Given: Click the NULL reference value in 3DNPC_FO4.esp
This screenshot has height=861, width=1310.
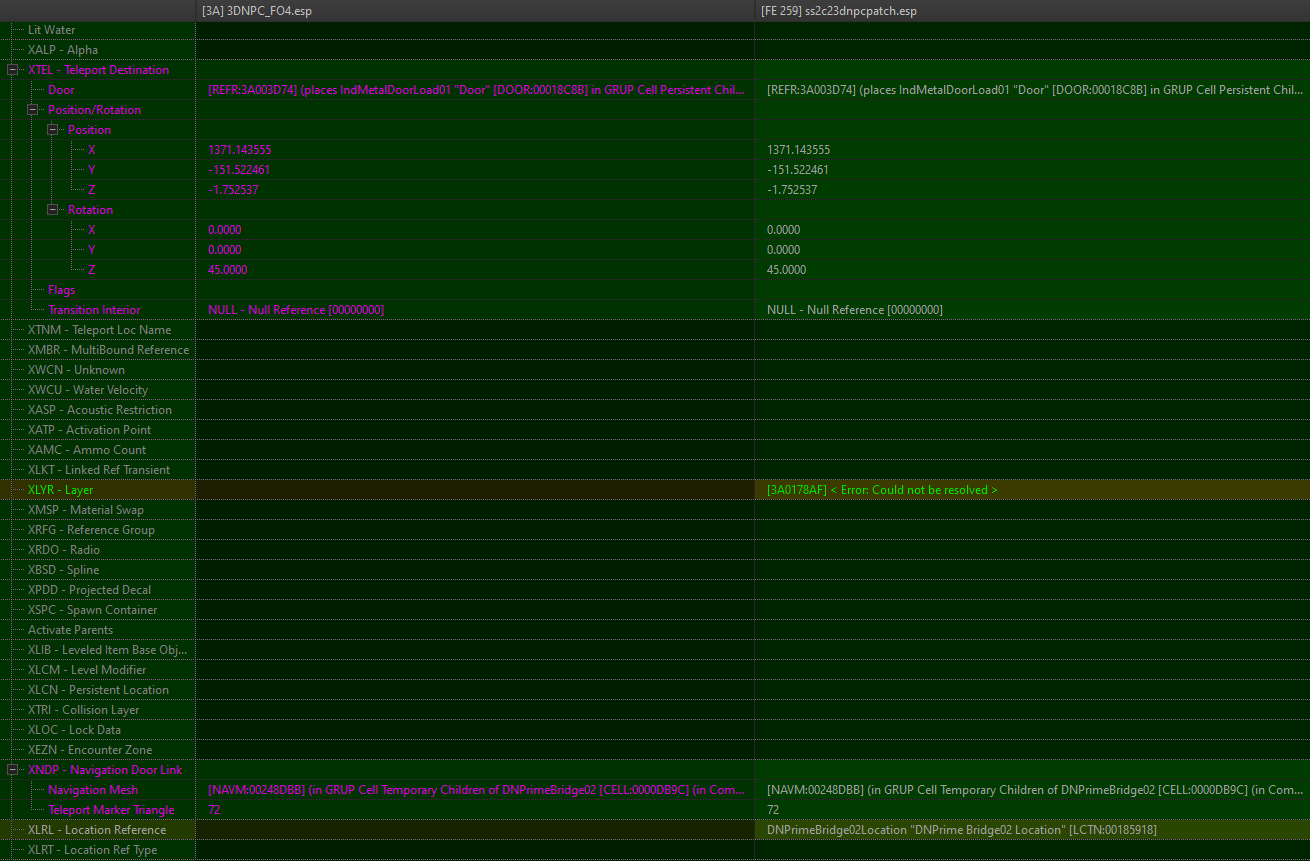Looking at the screenshot, I should [x=295, y=310].
